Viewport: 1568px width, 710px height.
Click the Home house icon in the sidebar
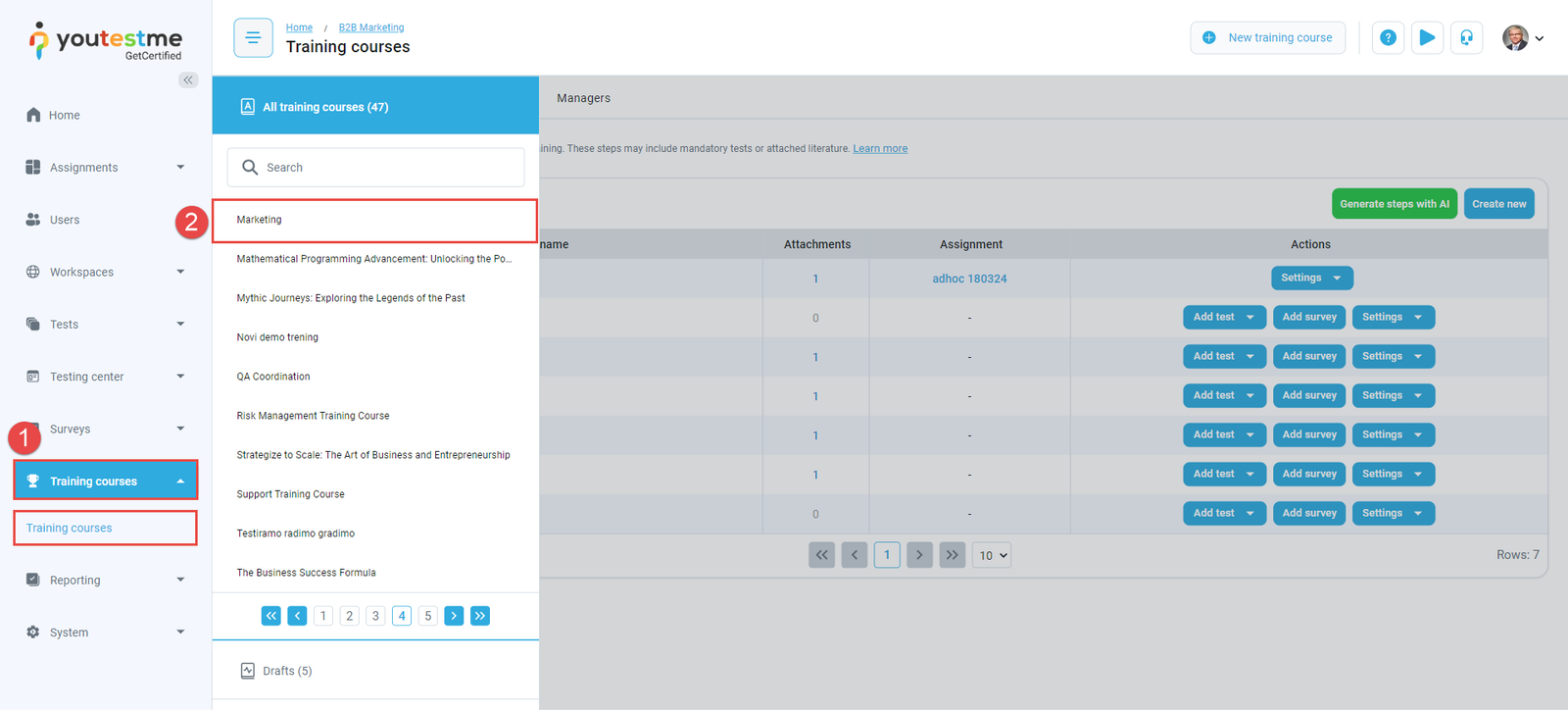[x=33, y=115]
